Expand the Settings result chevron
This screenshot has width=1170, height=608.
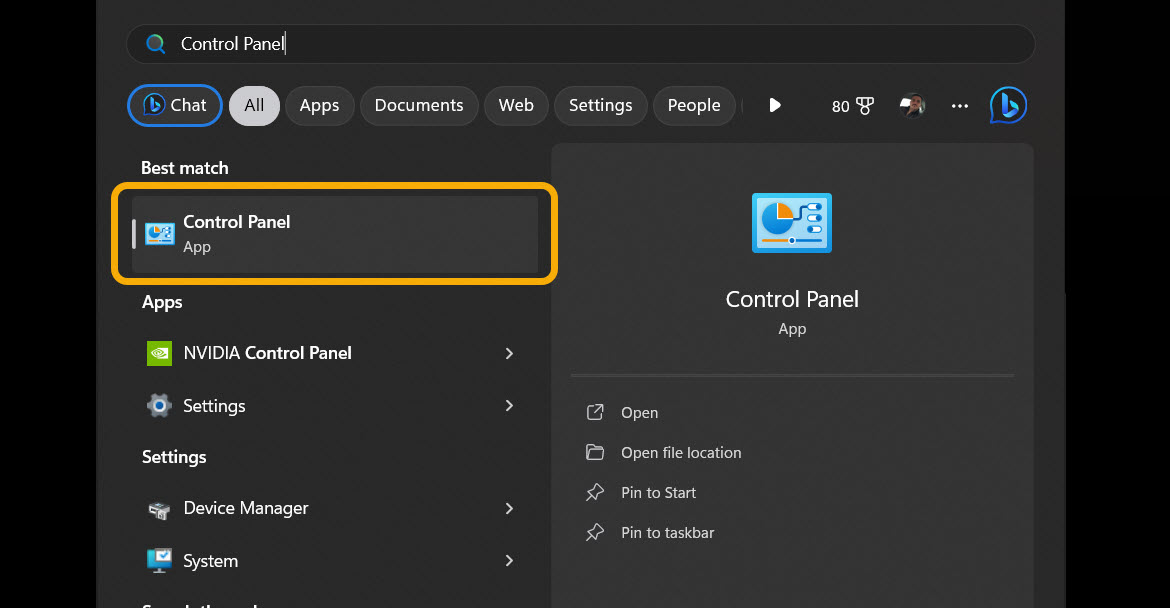tap(509, 406)
